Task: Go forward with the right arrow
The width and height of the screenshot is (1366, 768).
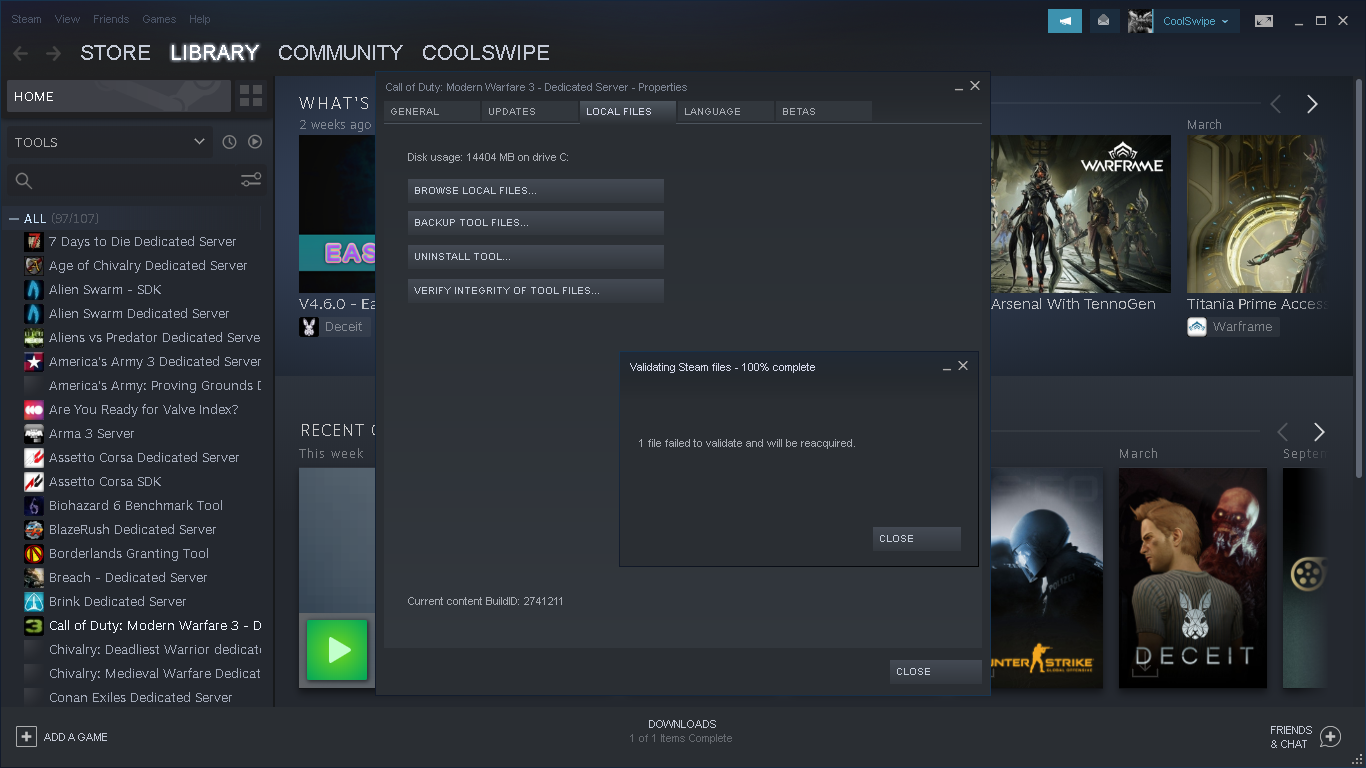Action: coord(54,53)
